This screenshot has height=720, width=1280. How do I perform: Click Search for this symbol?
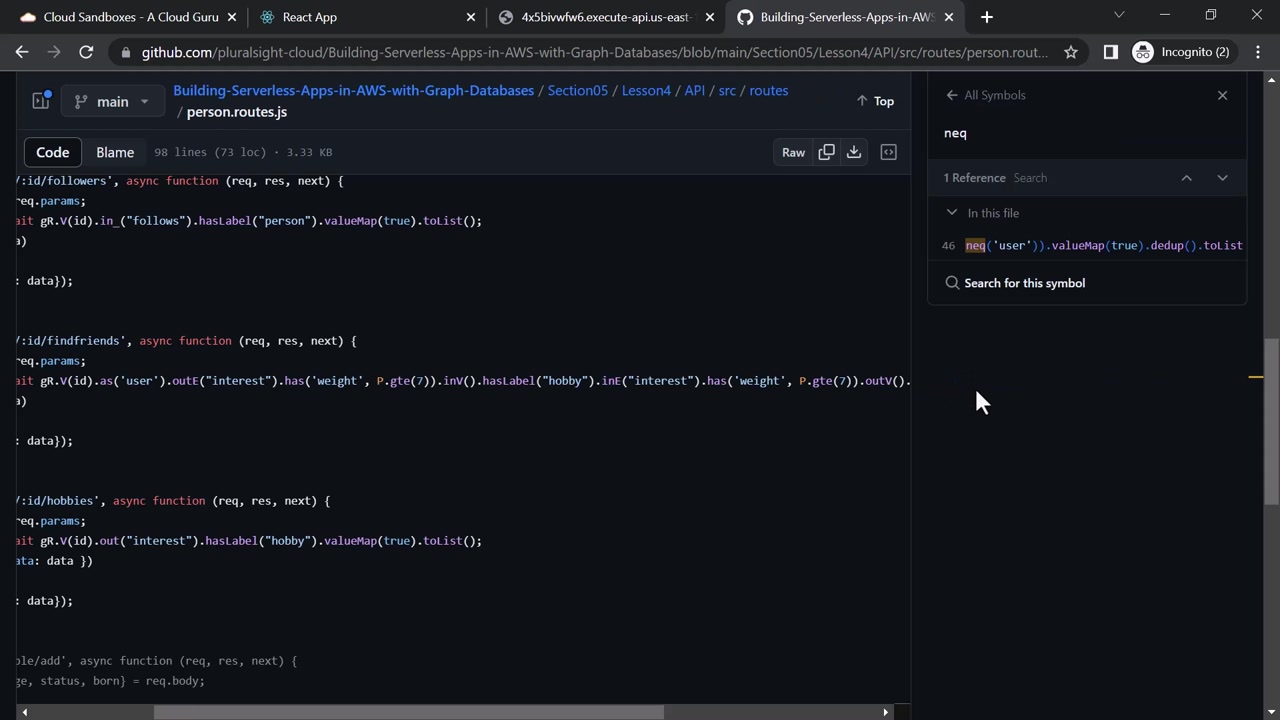click(1024, 283)
